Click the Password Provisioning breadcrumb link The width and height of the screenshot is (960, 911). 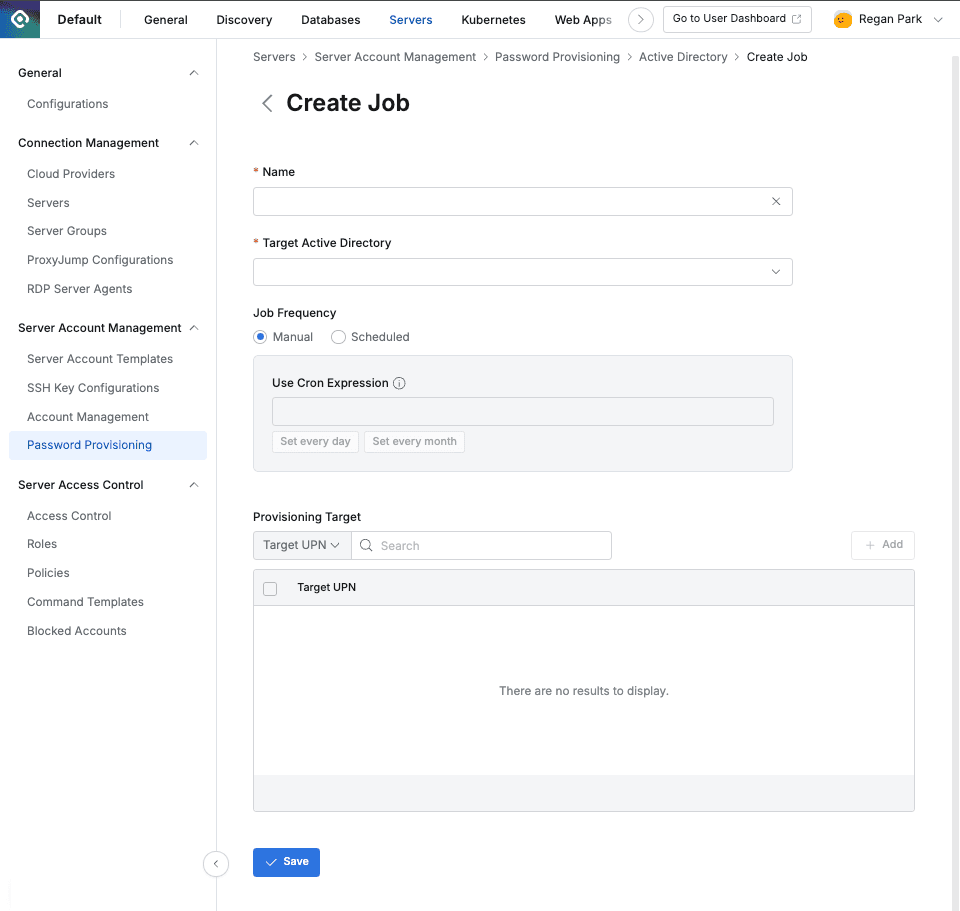tap(557, 57)
